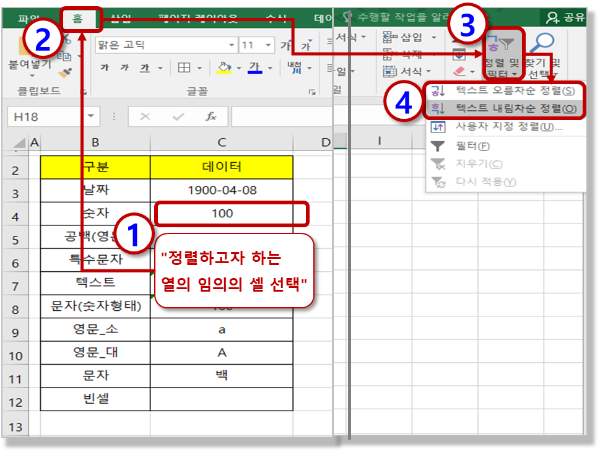Click the fx insert function icon
600x452 pixels.
click(x=211, y=116)
